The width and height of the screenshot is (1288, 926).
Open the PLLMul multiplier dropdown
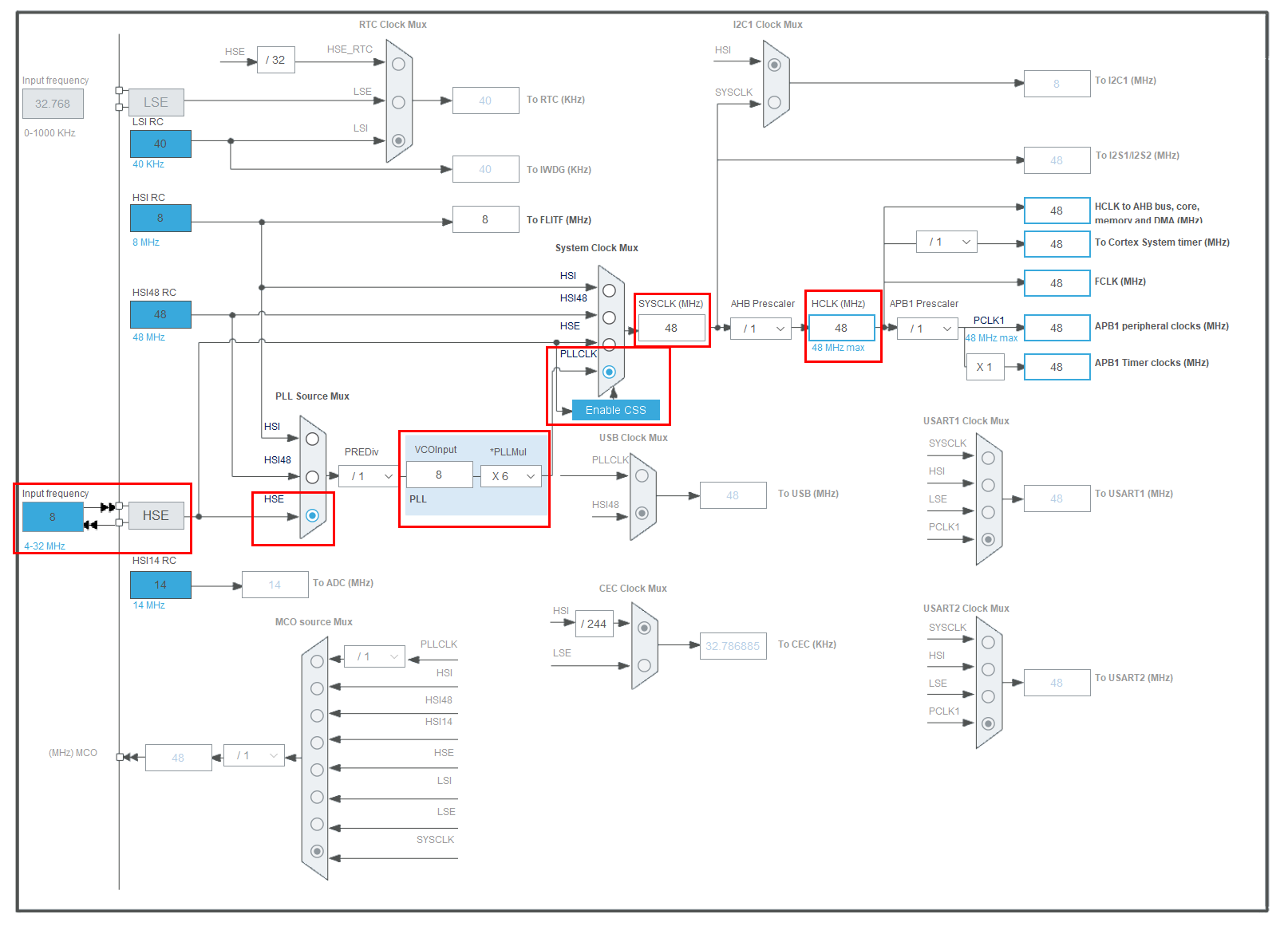click(x=511, y=475)
